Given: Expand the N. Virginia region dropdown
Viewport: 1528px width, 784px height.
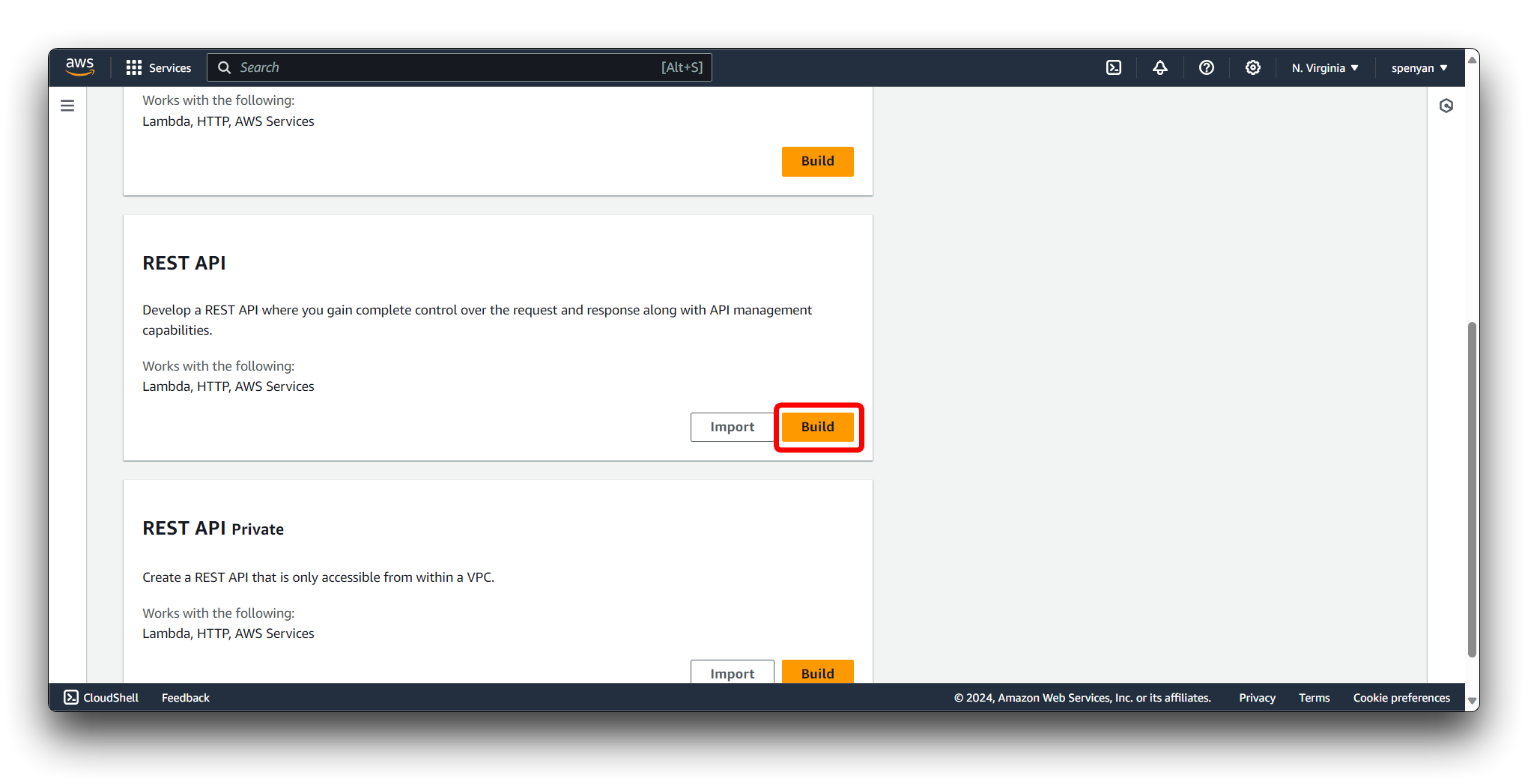Looking at the screenshot, I should pyautogui.click(x=1325, y=67).
